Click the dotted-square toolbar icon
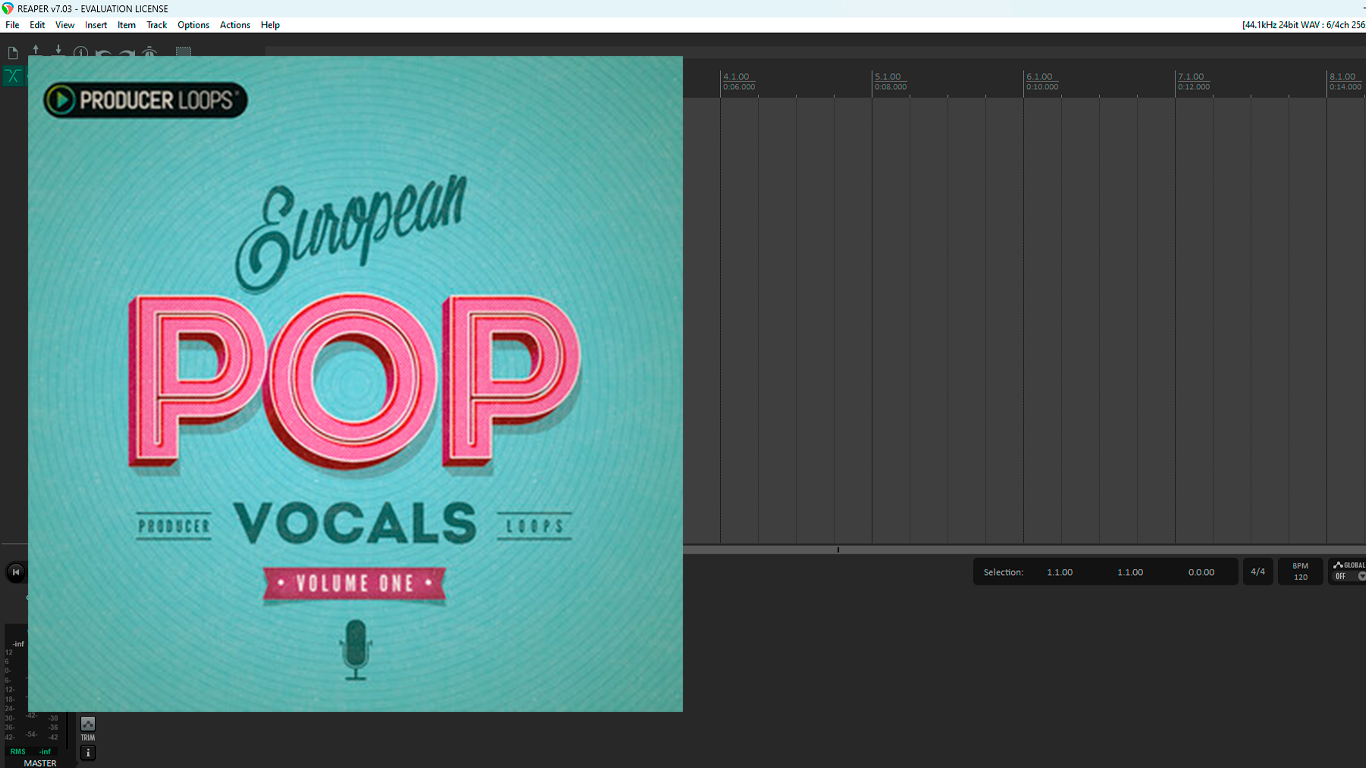Screen dimensions: 1366x768 (184, 52)
